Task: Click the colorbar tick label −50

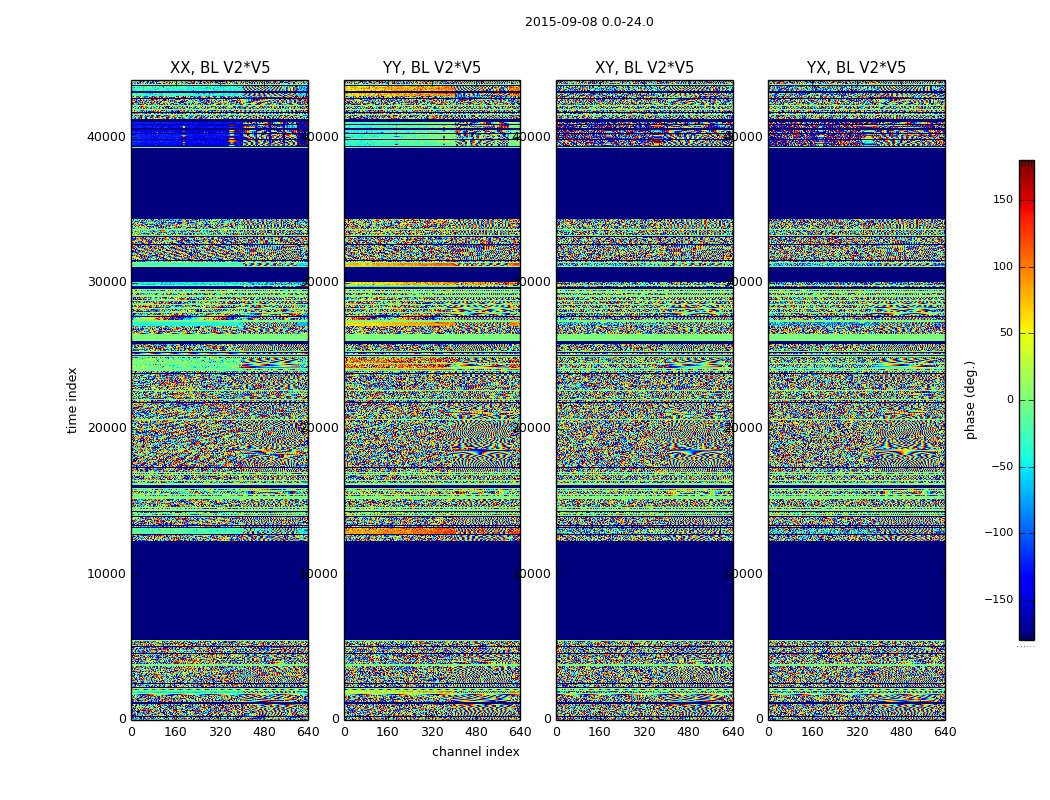Action: point(1002,467)
